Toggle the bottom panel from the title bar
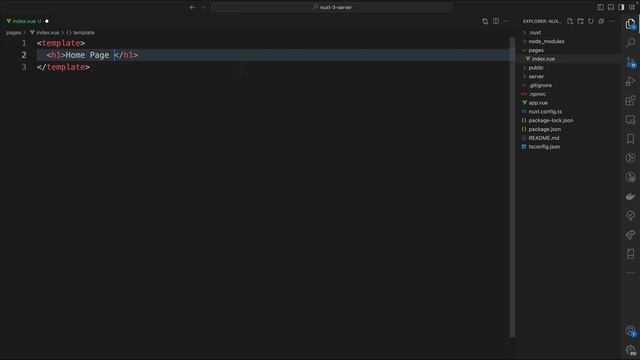The image size is (640, 360). click(611, 7)
